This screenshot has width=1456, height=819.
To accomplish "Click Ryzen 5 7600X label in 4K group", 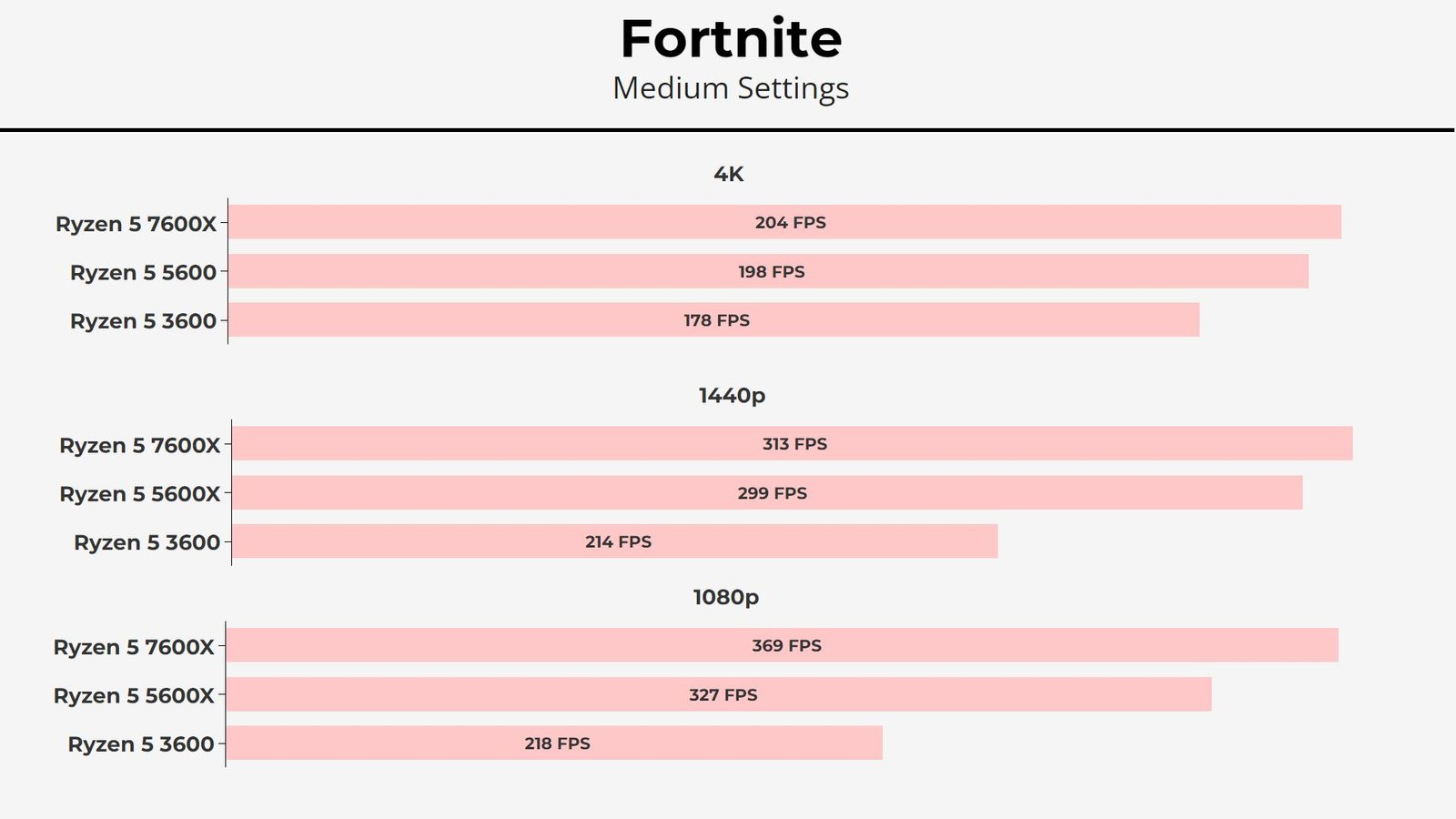I will [136, 224].
